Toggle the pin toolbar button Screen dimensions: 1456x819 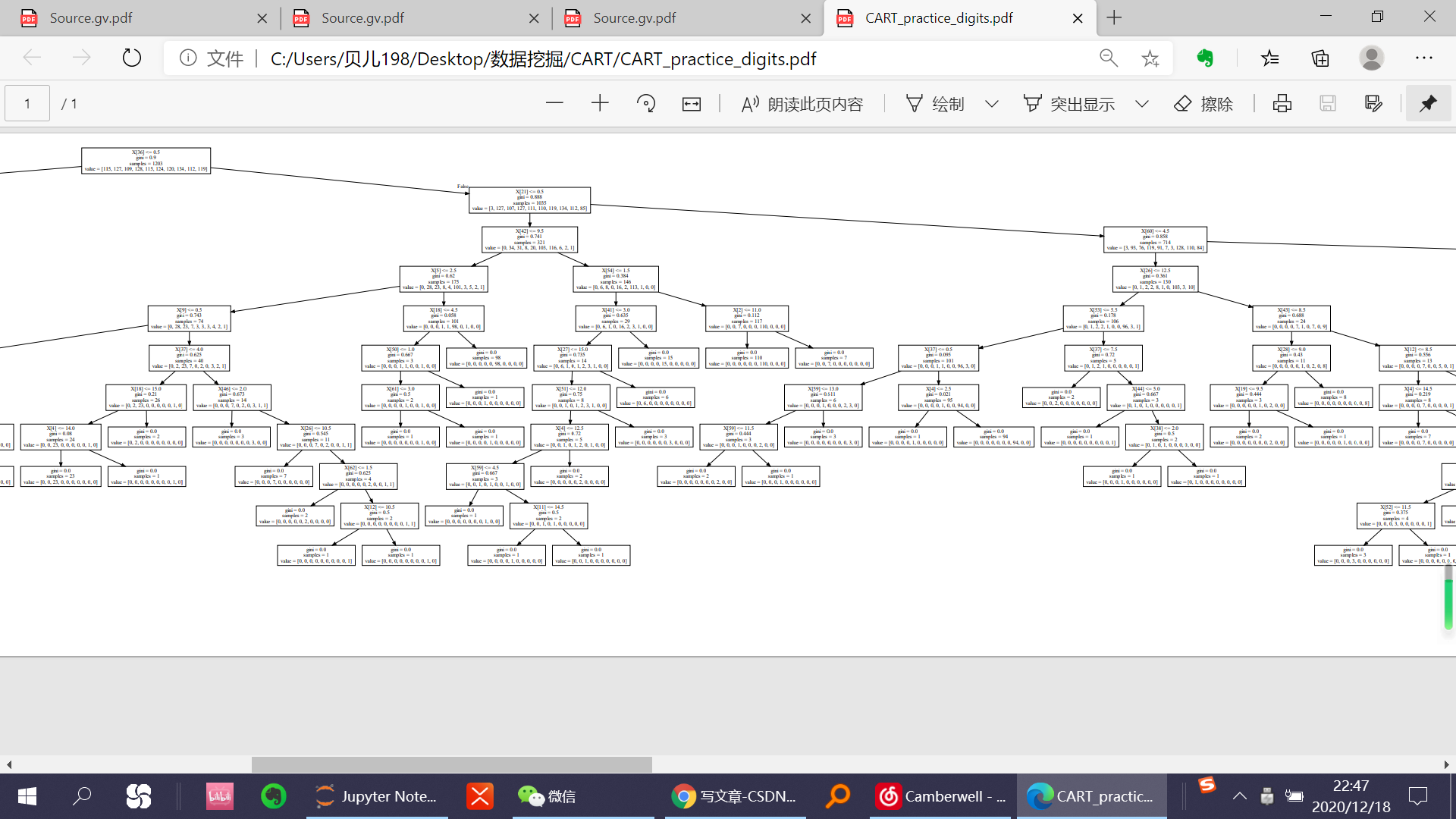pyautogui.click(x=1428, y=104)
